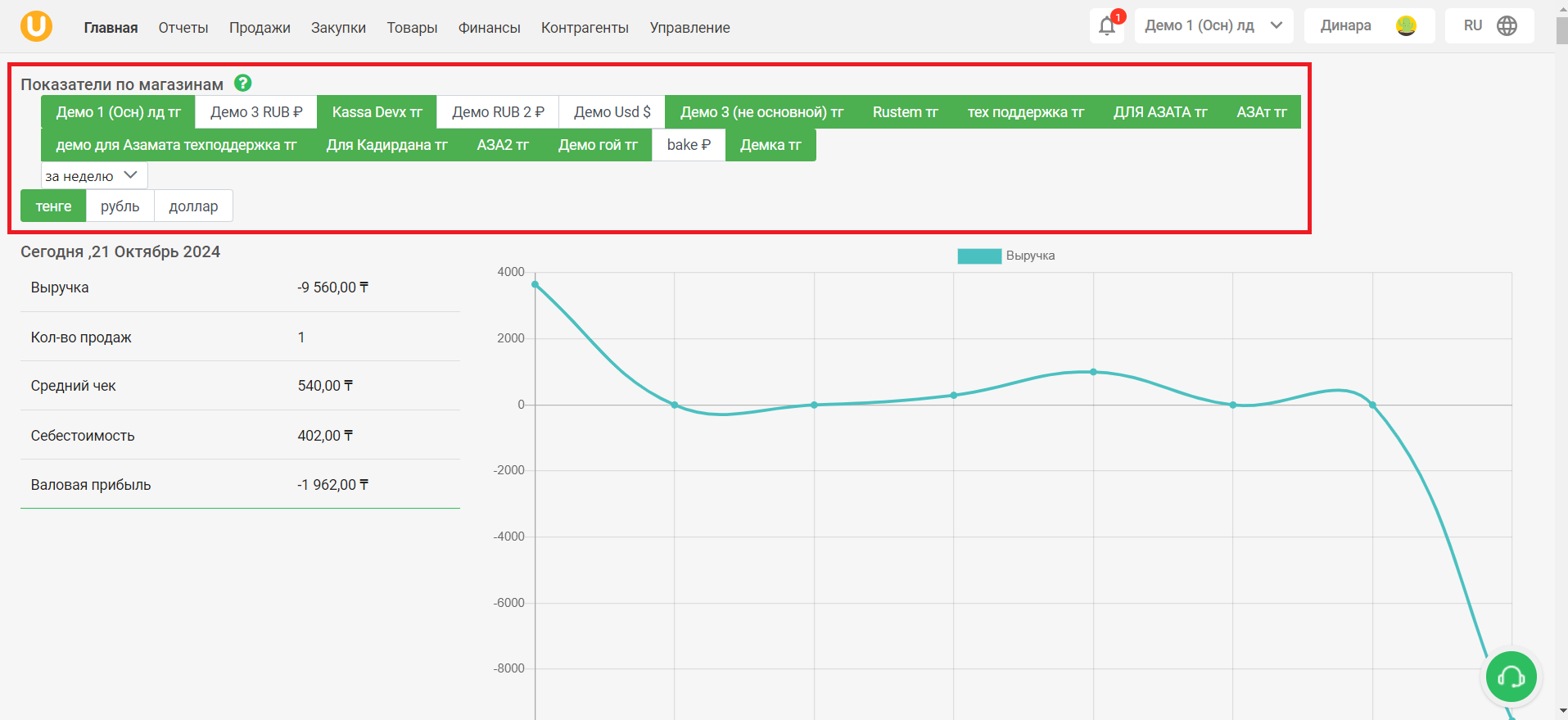Select the доллар currency button

click(x=193, y=206)
